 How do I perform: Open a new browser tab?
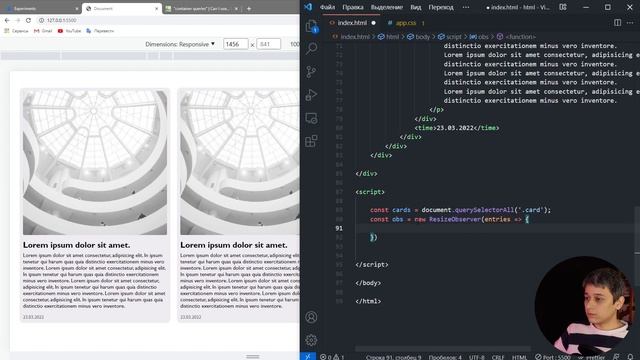249,8
